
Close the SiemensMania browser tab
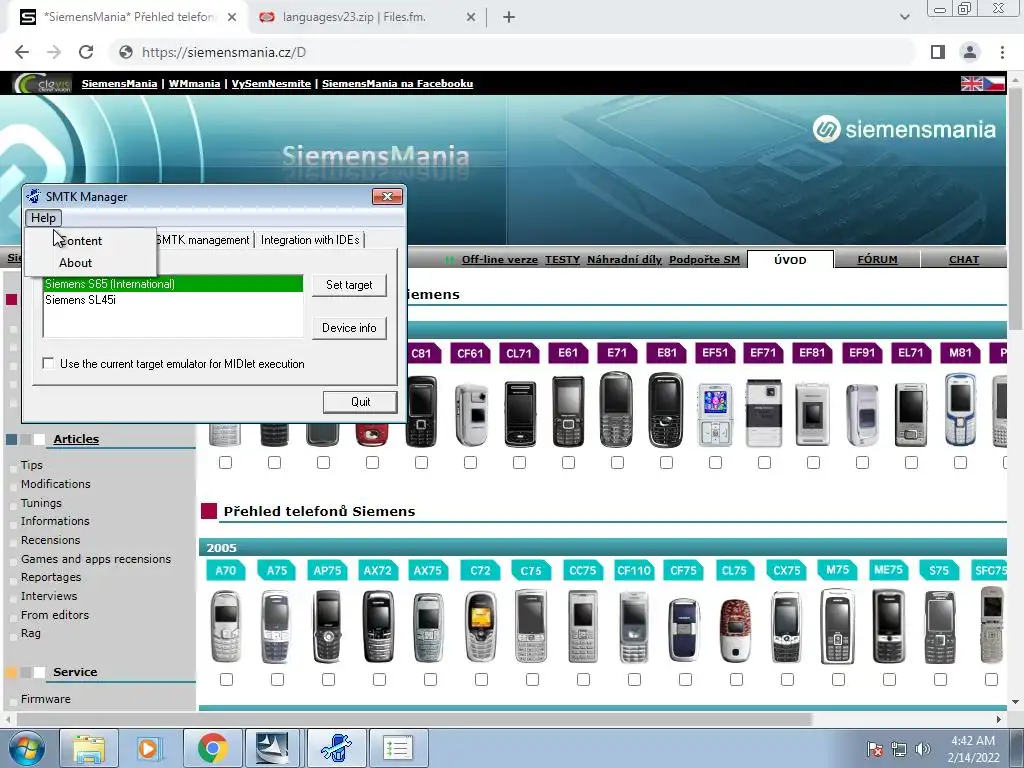tap(232, 18)
